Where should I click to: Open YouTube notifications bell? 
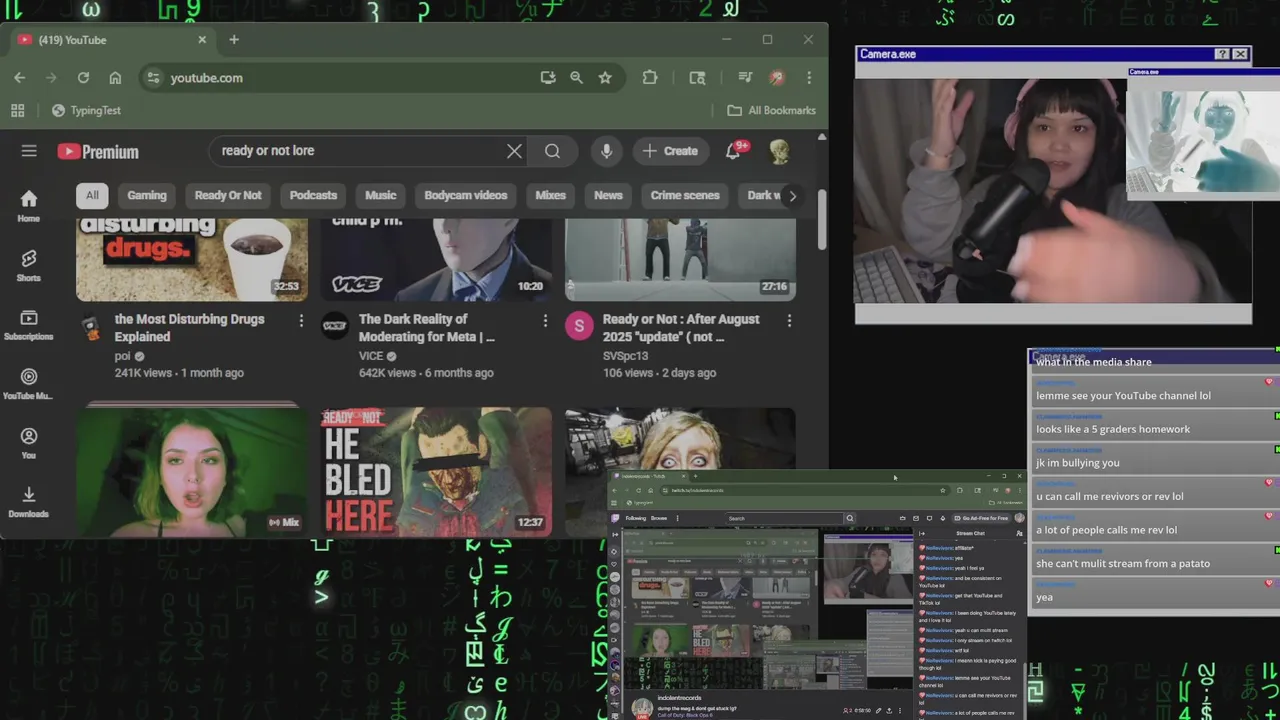coord(734,151)
